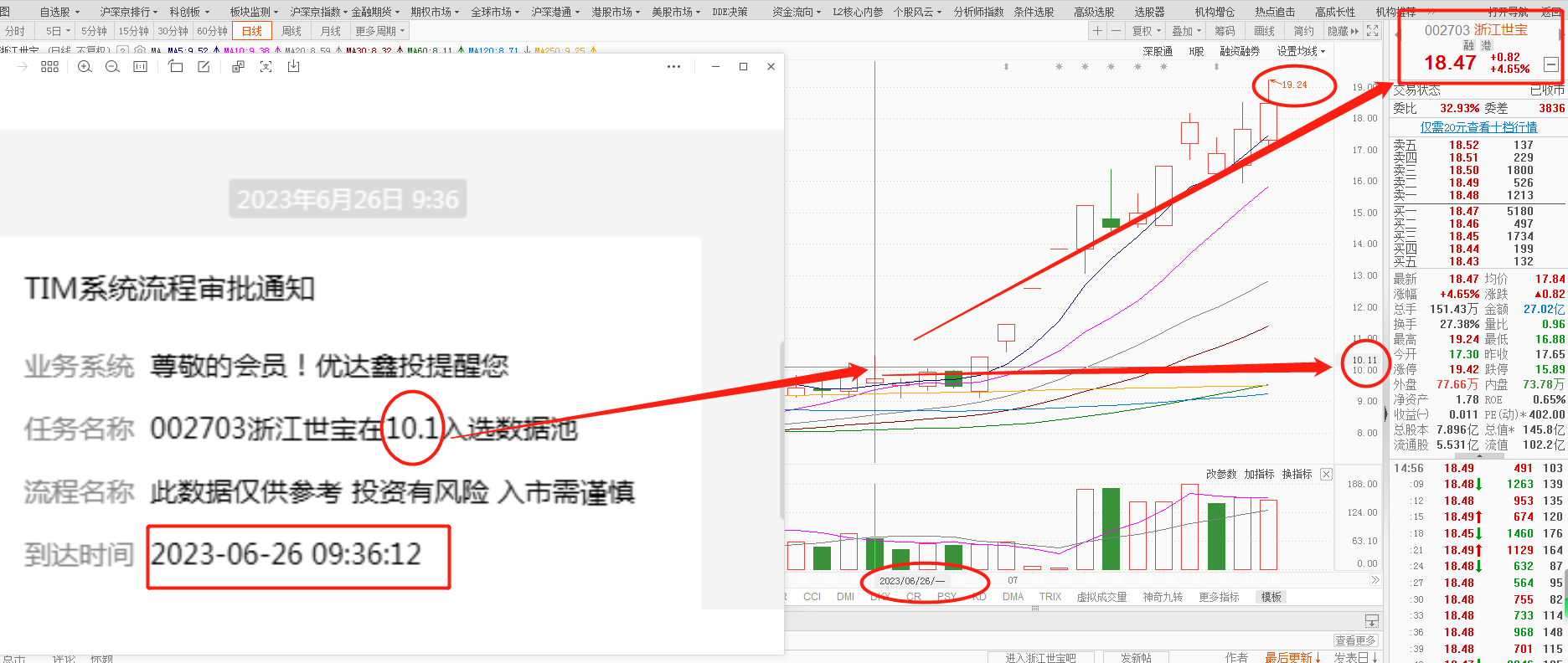
Task: Switch to the DMA indicator tab
Action: [1014, 597]
